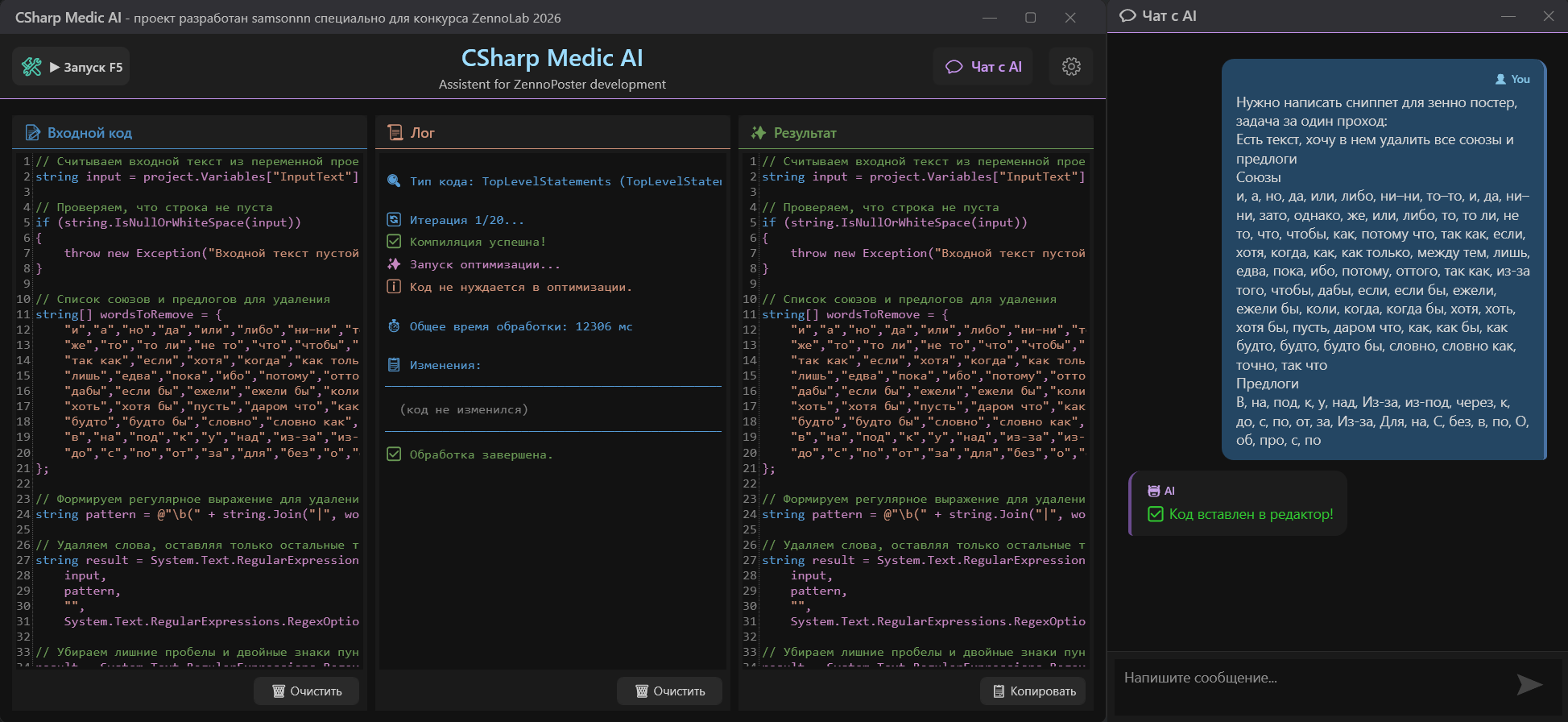Click the magnifier icon next to Тип кода
This screenshot has height=722, width=1568.
tap(394, 181)
